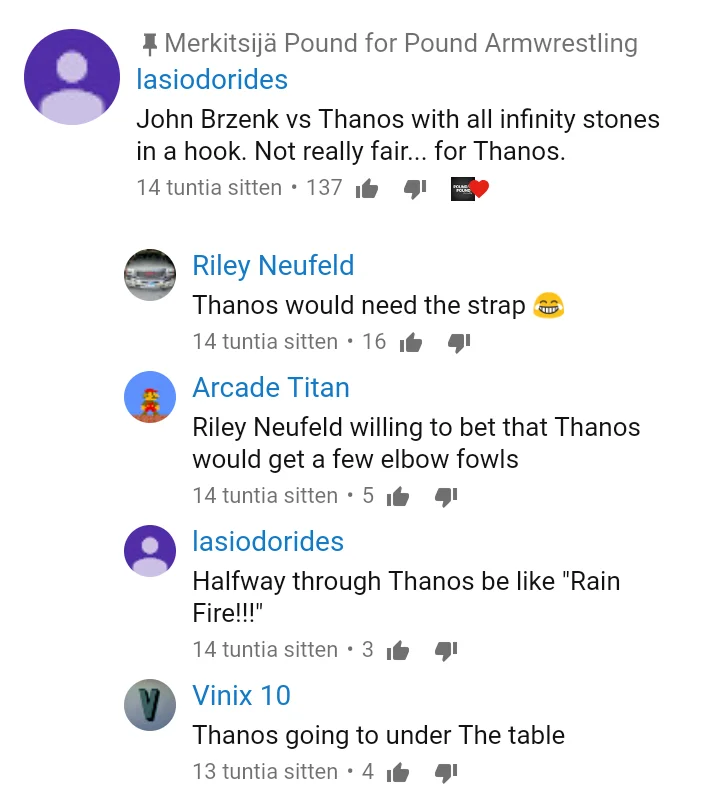The height and width of the screenshot is (789, 720).
Task: Open Riley Neufeld's channel name link
Action: (x=273, y=265)
